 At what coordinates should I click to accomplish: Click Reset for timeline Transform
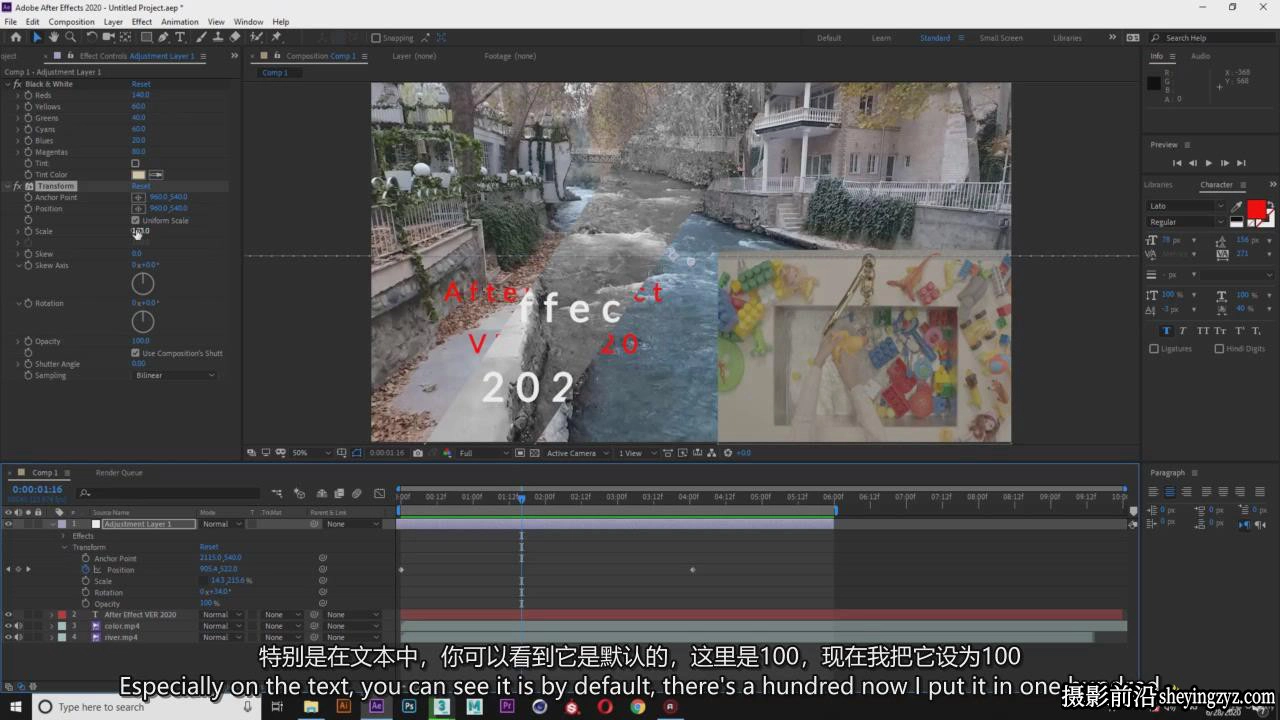tap(209, 547)
